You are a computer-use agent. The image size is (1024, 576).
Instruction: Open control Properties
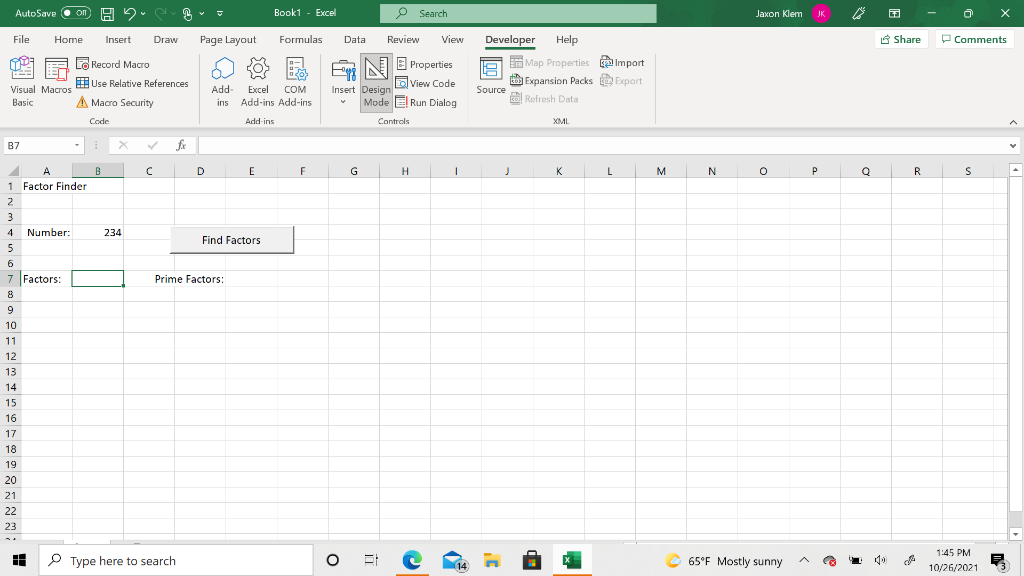(x=424, y=64)
